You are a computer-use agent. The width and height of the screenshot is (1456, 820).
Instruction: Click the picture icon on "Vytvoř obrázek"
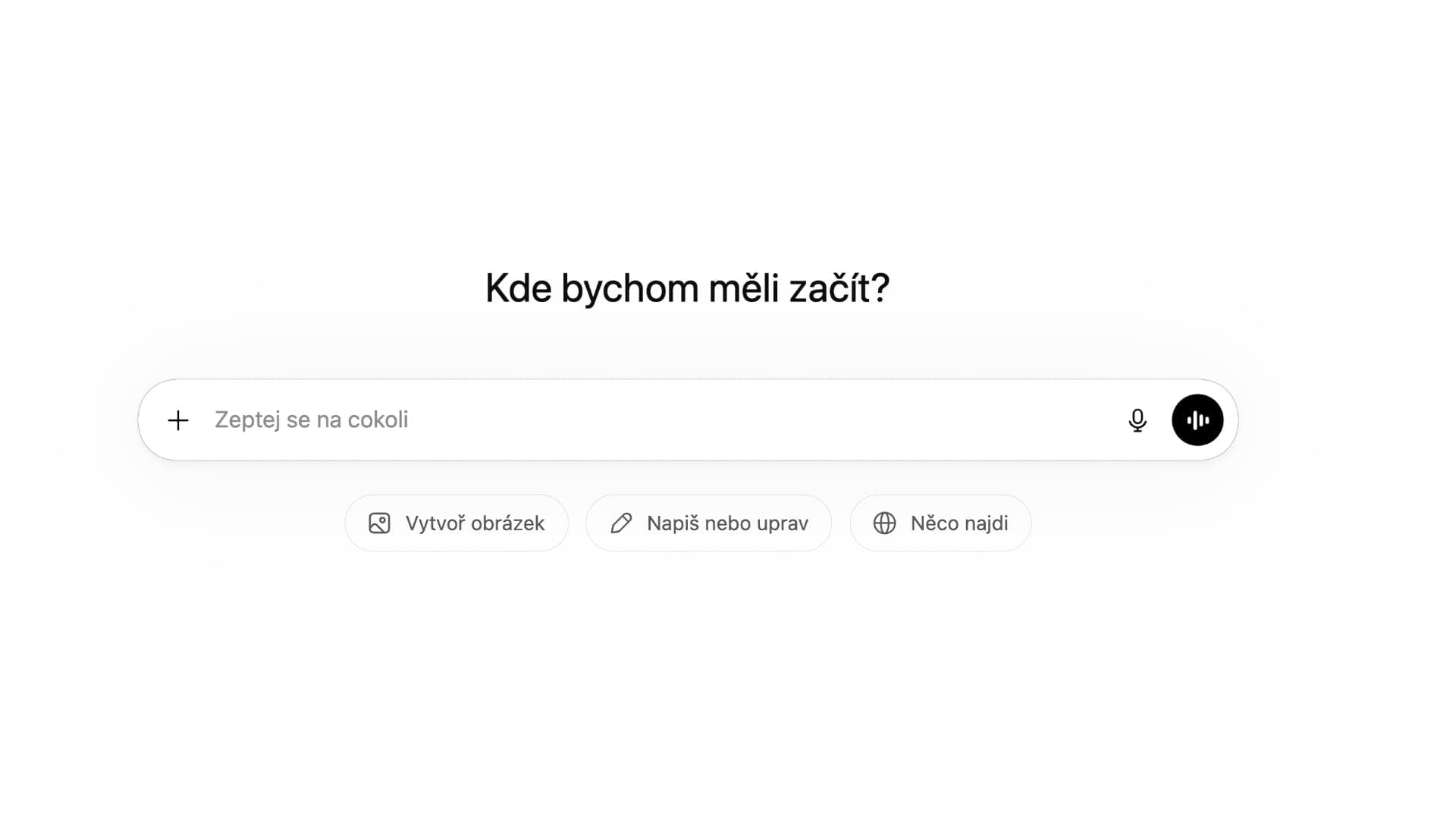(380, 523)
